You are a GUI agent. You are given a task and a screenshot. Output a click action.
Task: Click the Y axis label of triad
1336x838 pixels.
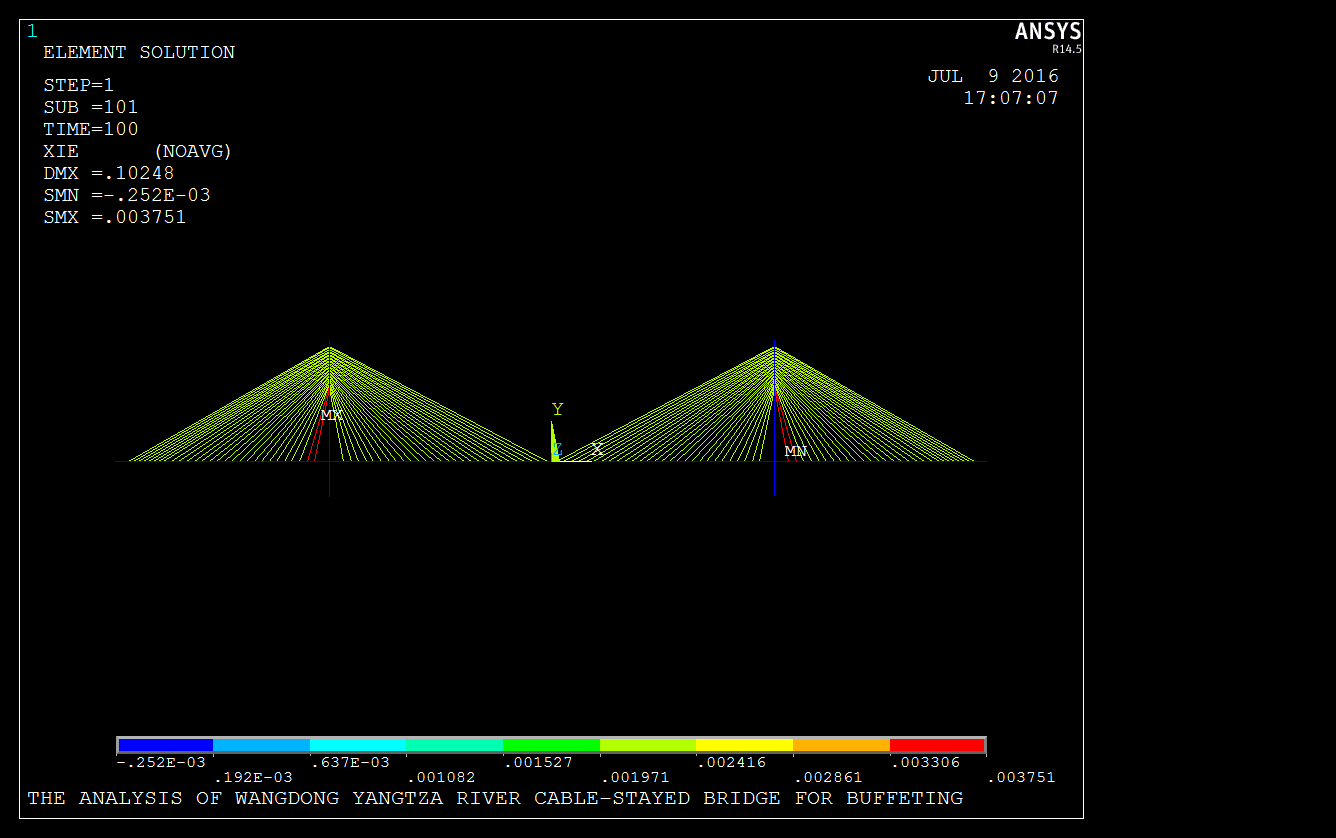(557, 409)
